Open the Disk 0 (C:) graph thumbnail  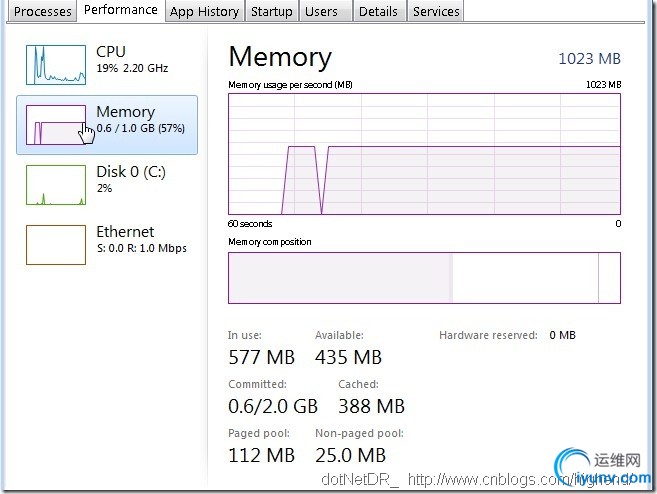55,185
